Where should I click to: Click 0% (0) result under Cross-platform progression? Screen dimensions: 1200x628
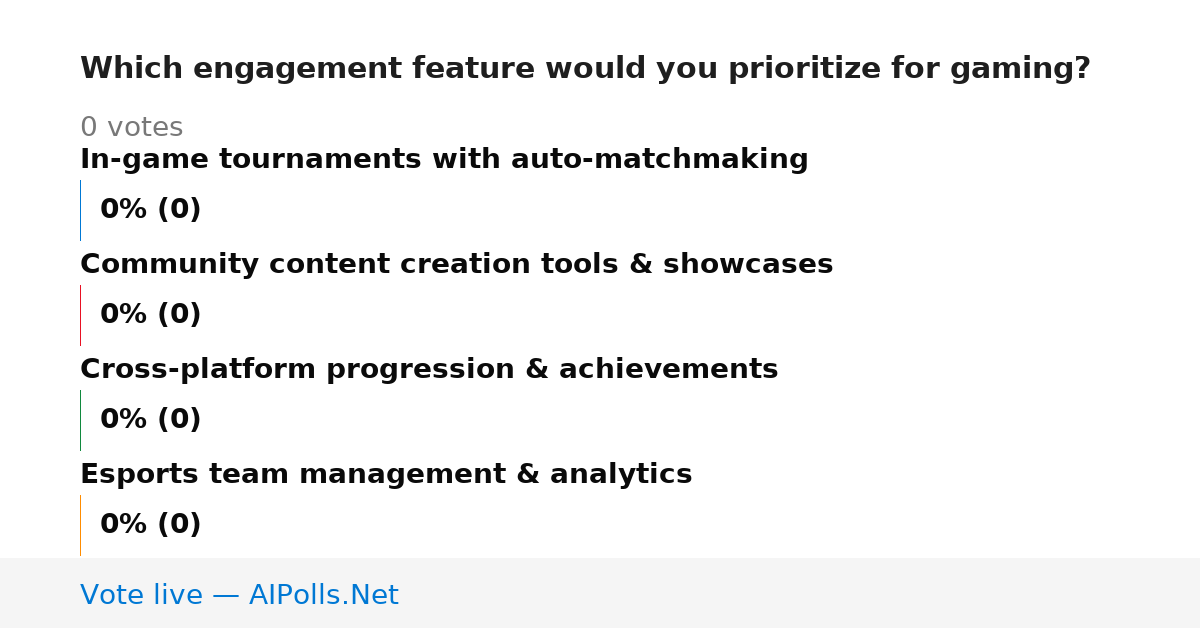pyautogui.click(x=151, y=420)
